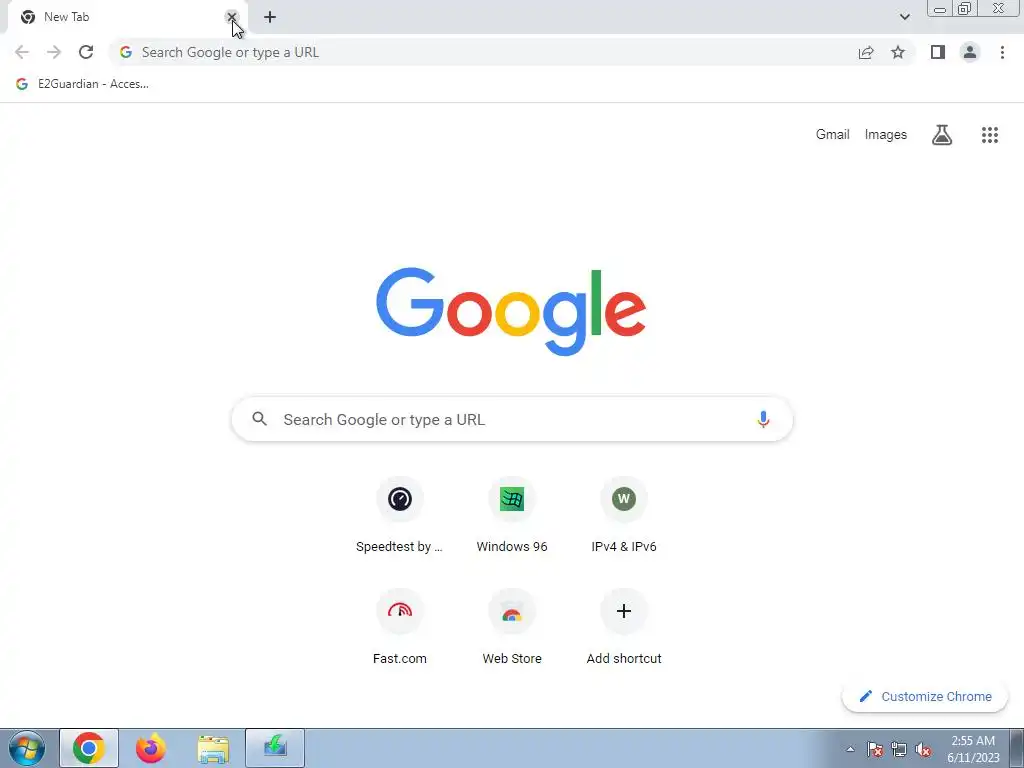The height and width of the screenshot is (768, 1024).
Task: Open the Web Store shortcut tile
Action: pyautogui.click(x=512, y=627)
